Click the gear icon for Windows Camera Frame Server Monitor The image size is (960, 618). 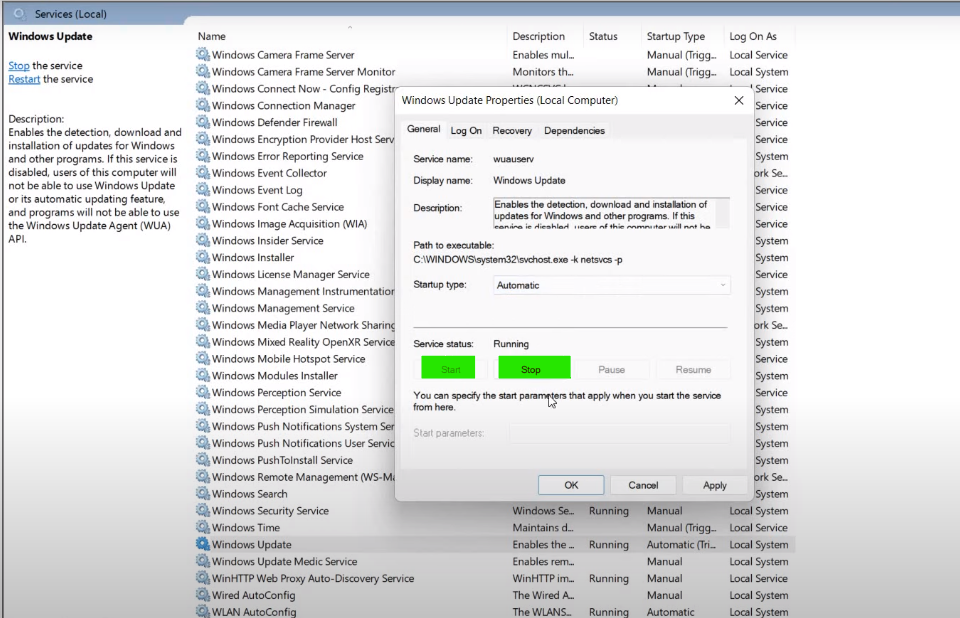pyautogui.click(x=202, y=72)
